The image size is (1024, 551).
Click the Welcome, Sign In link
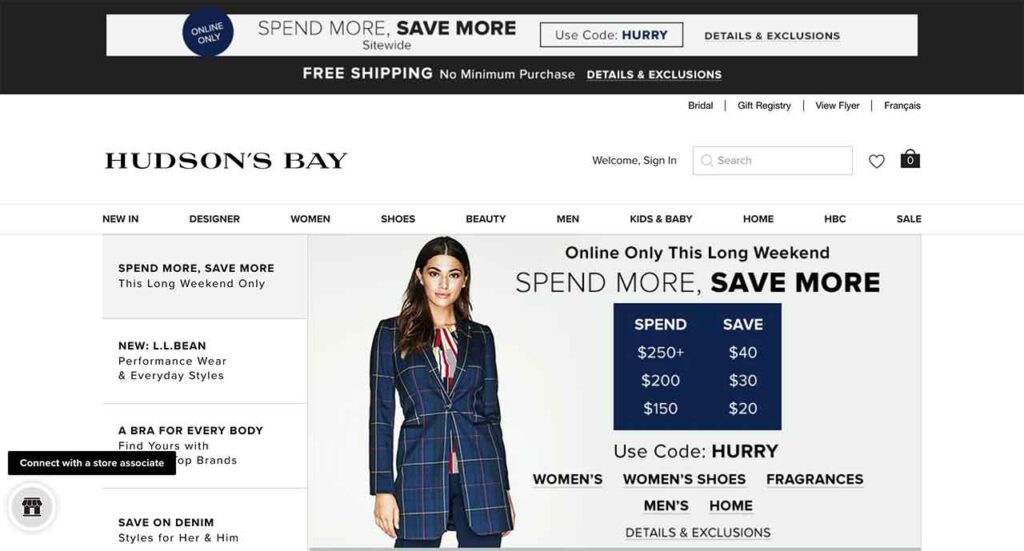click(634, 161)
